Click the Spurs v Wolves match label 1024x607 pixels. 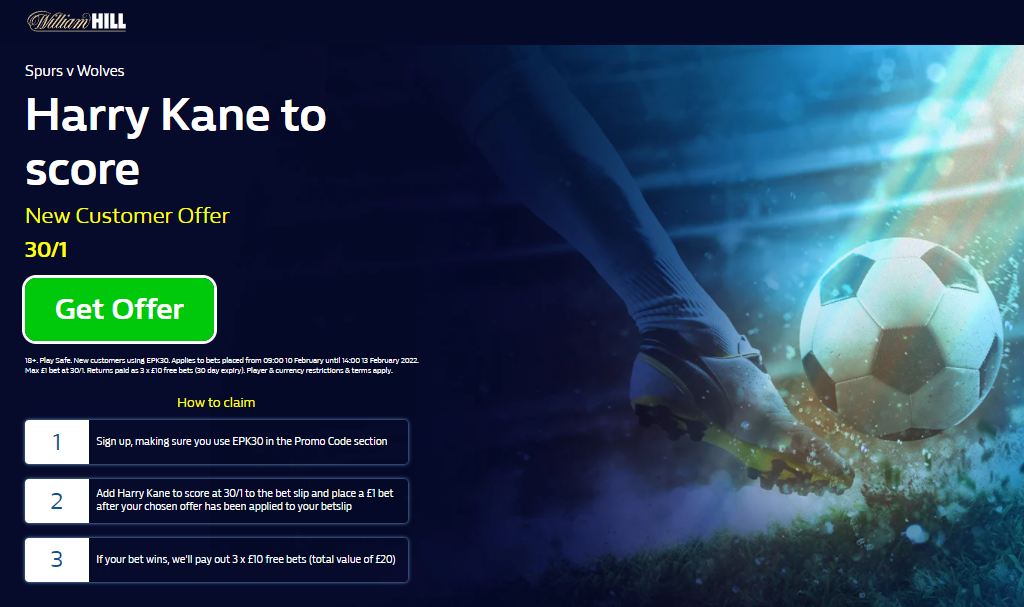coord(74,71)
